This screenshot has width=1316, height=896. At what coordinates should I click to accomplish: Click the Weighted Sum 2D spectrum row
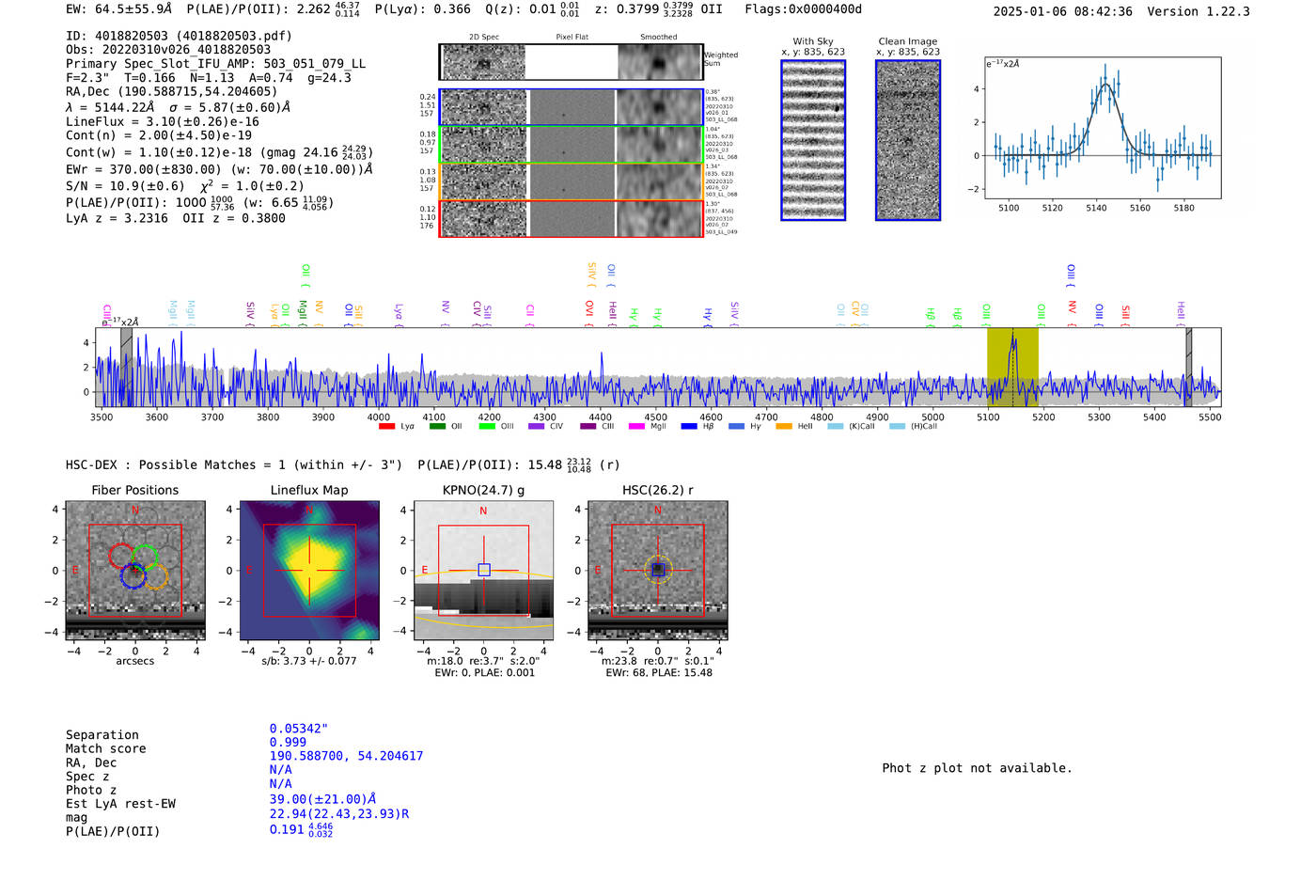click(x=571, y=62)
